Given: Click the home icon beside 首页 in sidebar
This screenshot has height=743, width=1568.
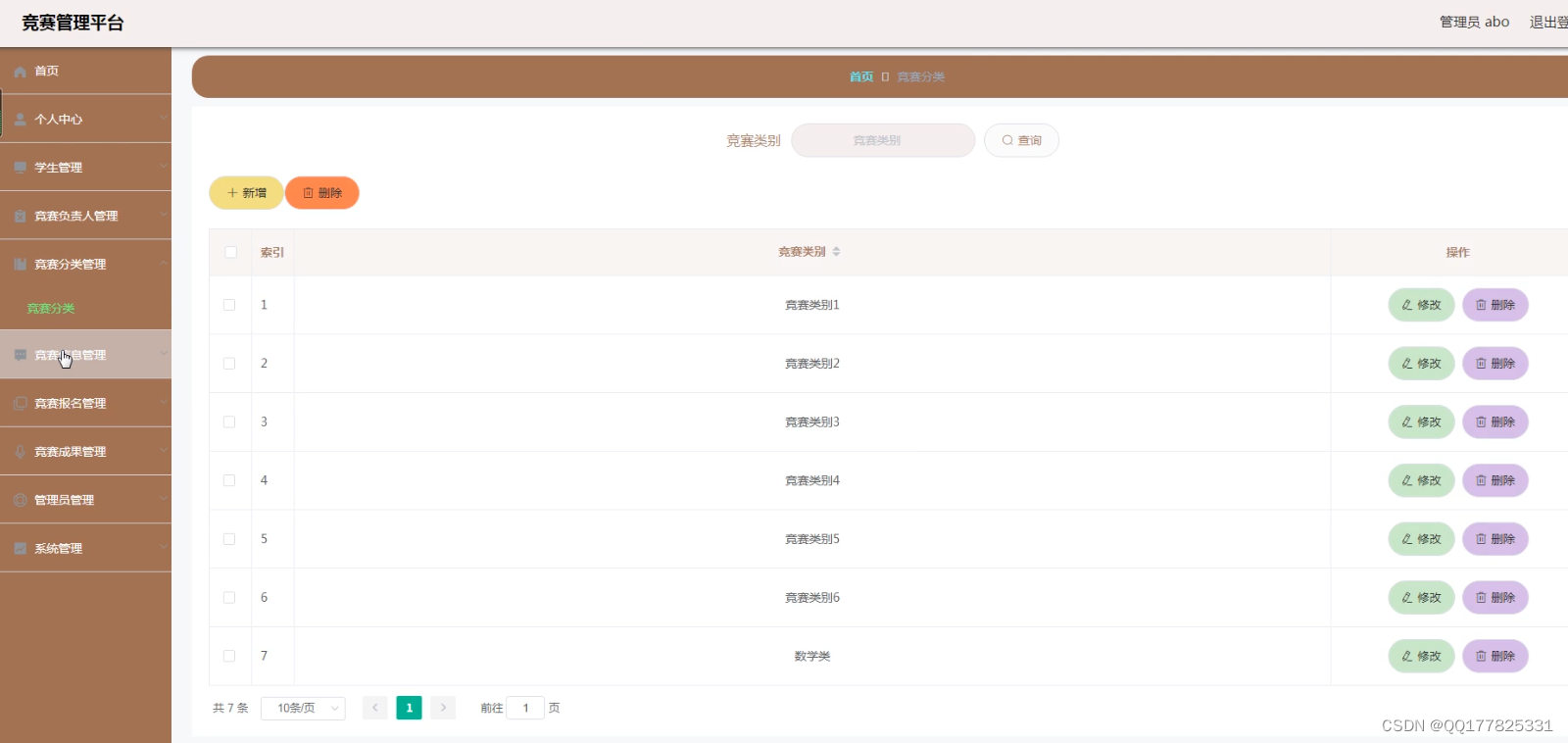Looking at the screenshot, I should (20, 72).
